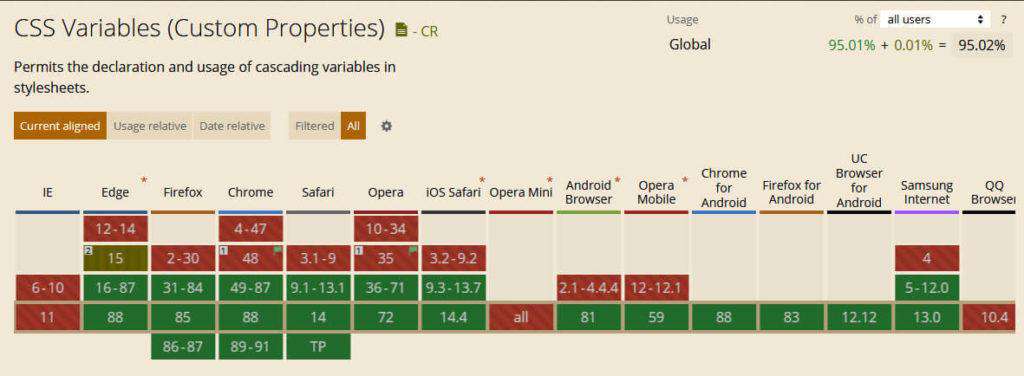Click the red IE 11 support cell

48,317
